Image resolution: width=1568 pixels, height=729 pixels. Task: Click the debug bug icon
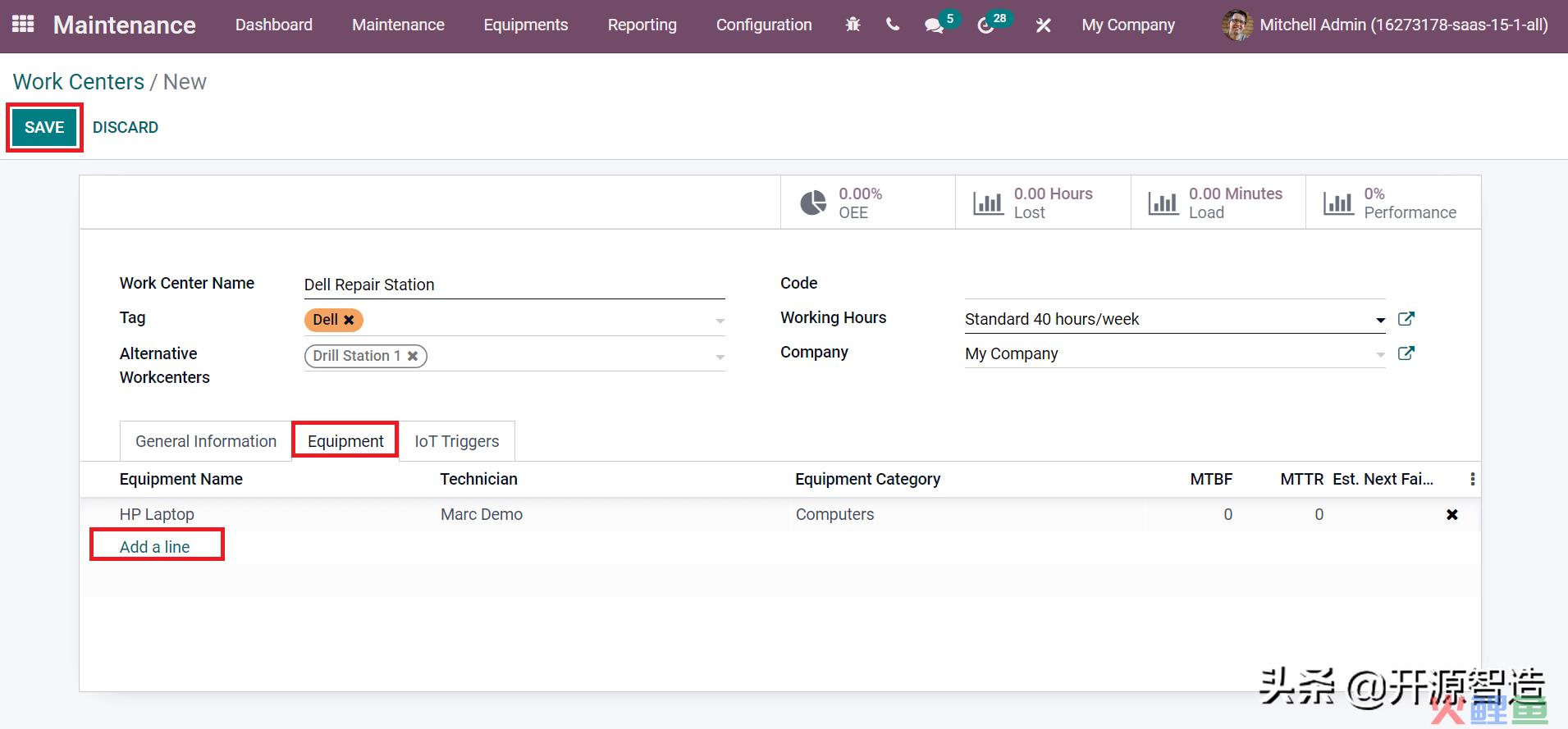pos(853,25)
